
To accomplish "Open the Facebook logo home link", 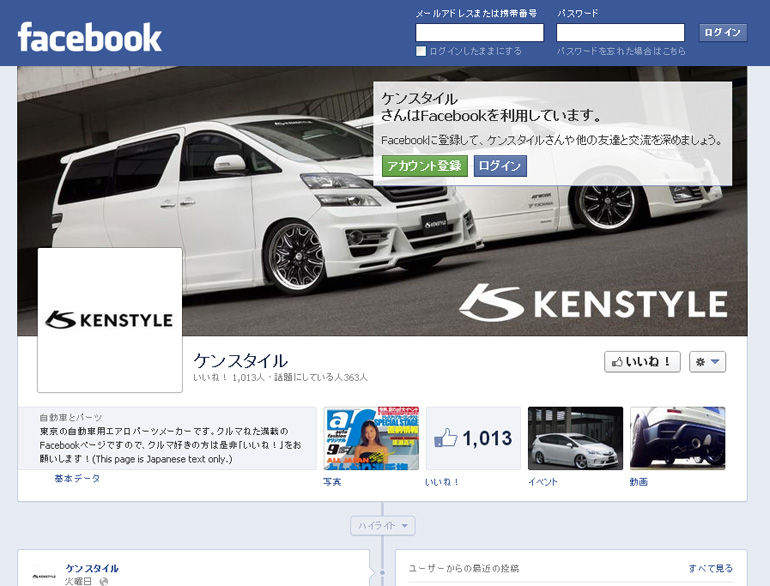I will [x=89, y=37].
